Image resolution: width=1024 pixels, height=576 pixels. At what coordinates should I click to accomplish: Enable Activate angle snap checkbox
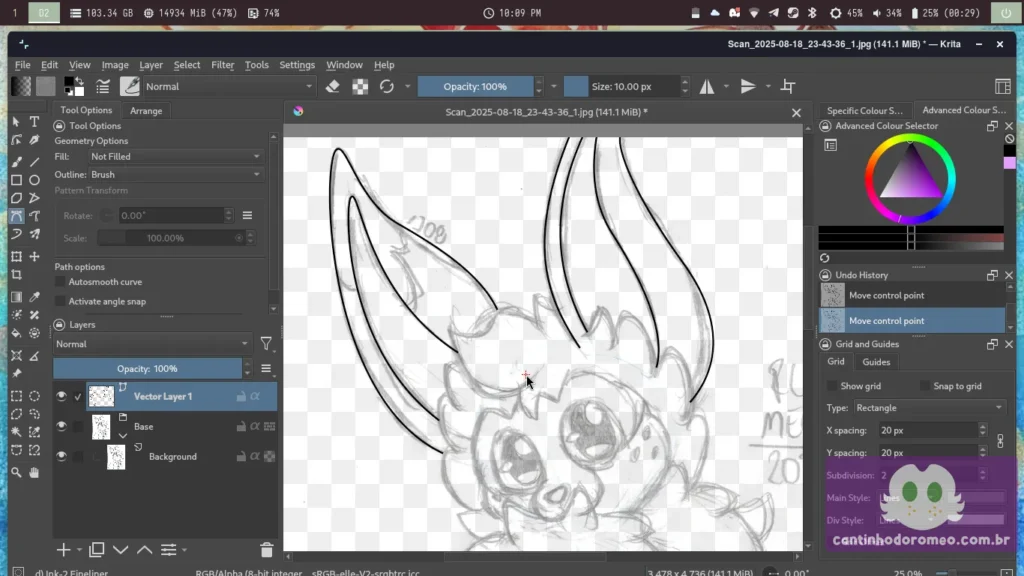(x=60, y=301)
